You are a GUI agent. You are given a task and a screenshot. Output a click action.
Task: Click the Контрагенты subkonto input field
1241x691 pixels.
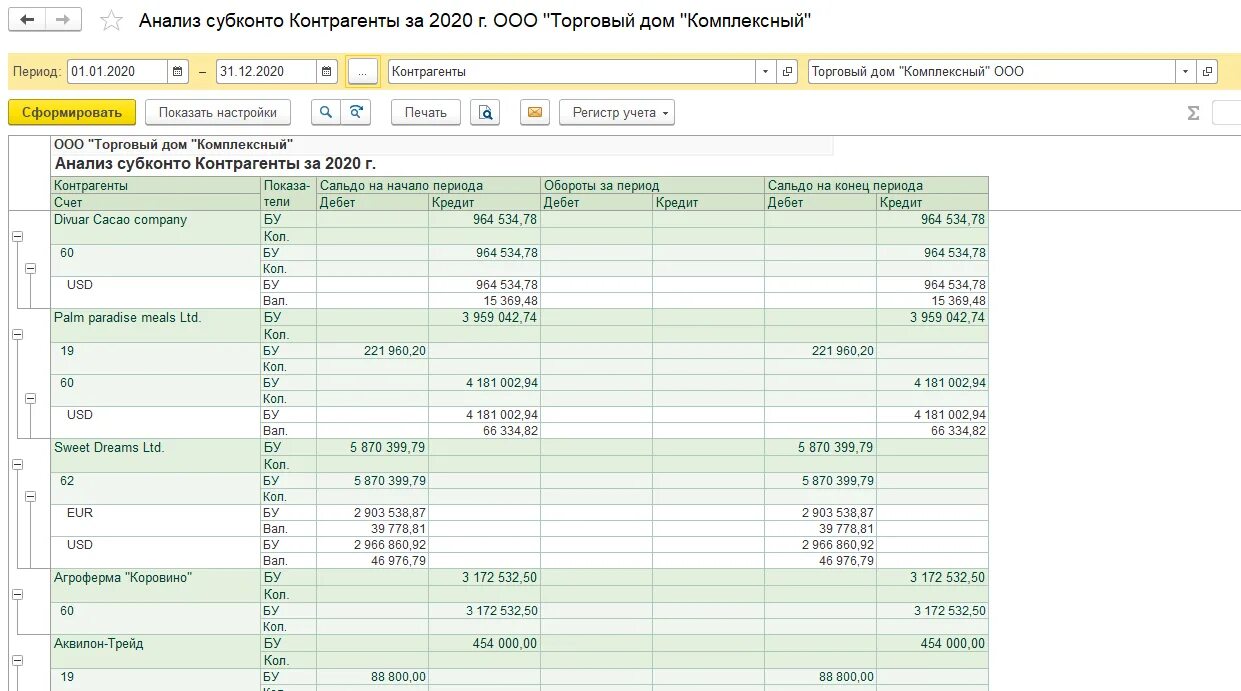coord(571,72)
